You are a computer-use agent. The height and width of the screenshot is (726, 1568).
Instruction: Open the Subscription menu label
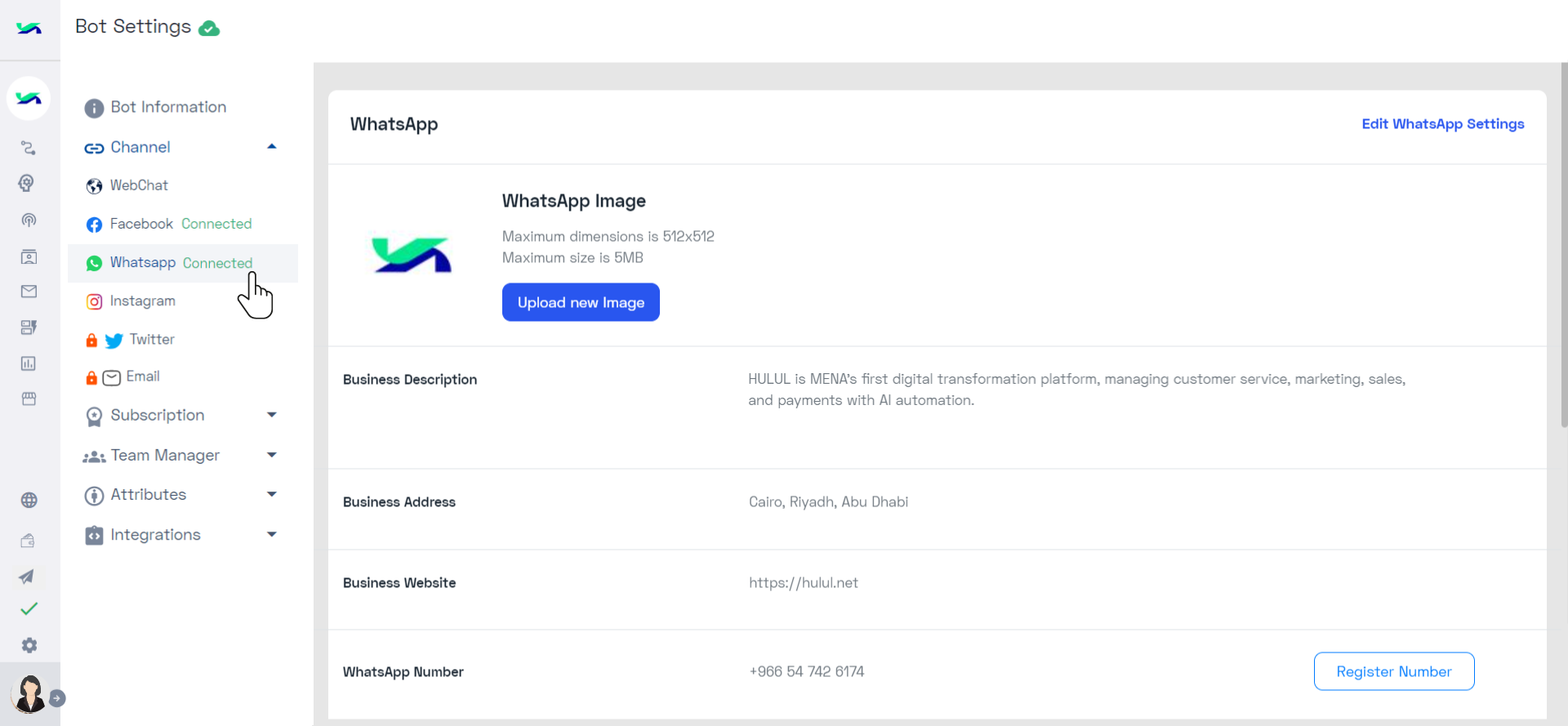tap(158, 415)
